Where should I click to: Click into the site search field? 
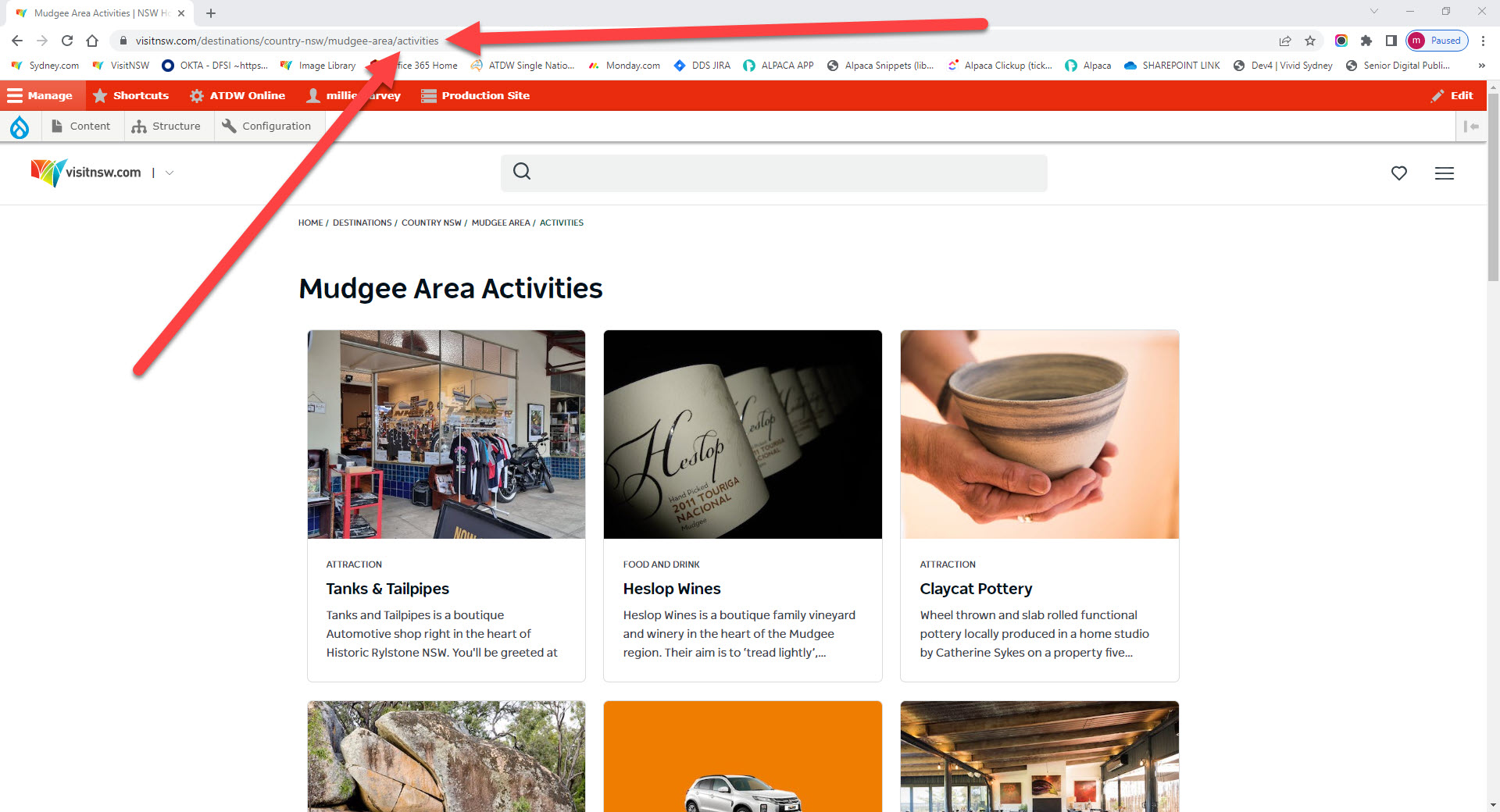tap(773, 173)
